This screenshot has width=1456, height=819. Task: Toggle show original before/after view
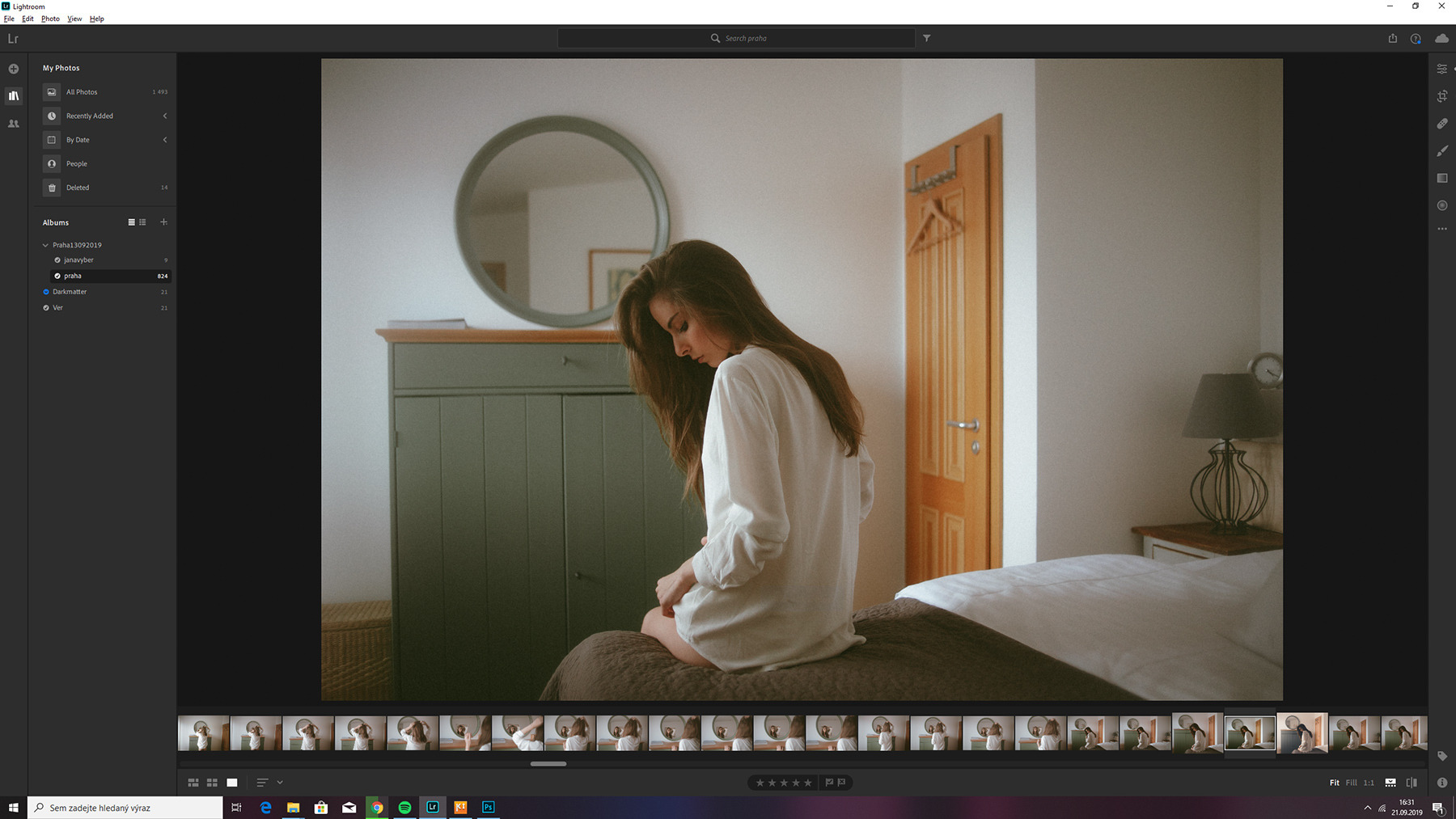point(1412,783)
